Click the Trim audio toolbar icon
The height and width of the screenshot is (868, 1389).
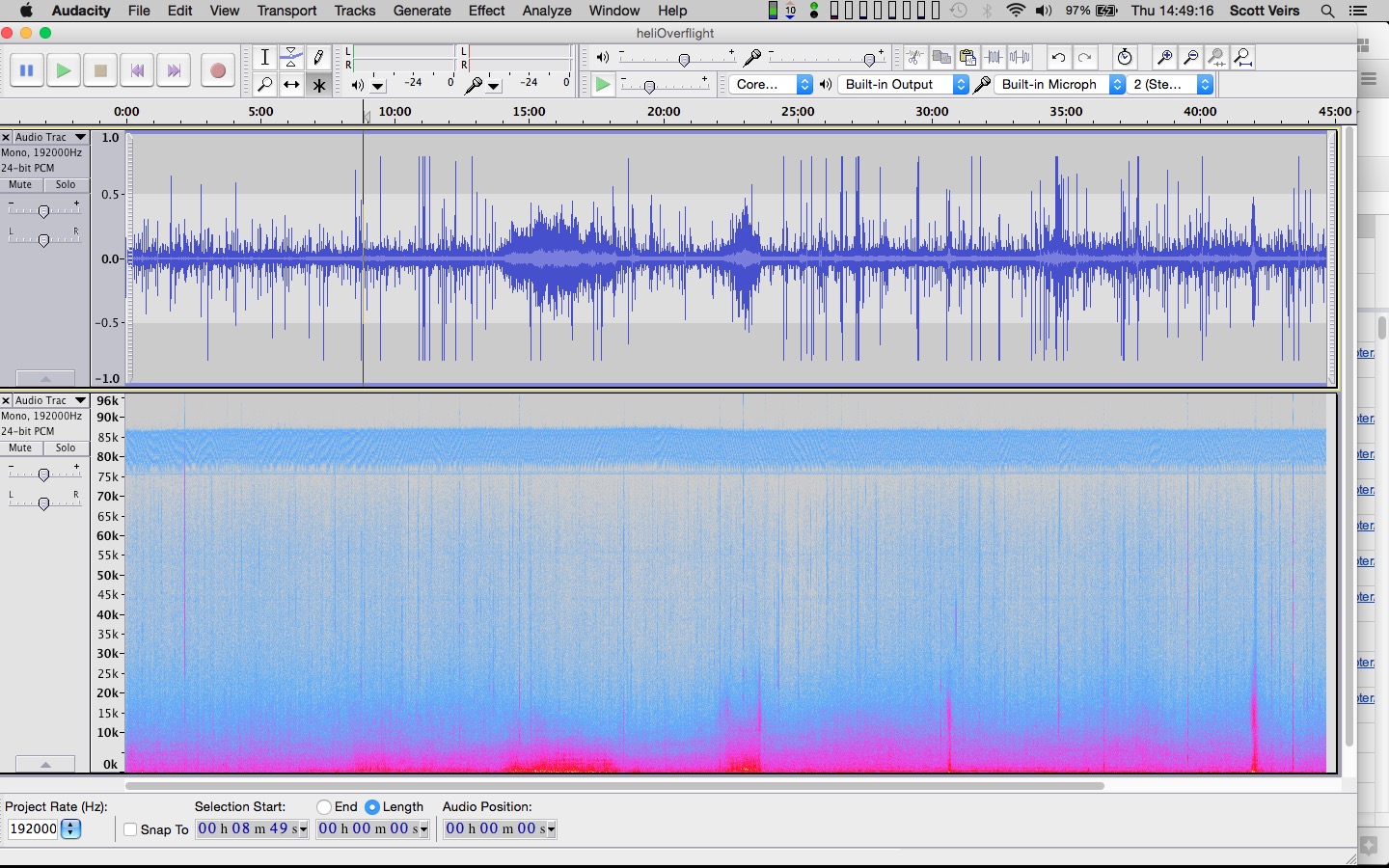click(994, 58)
